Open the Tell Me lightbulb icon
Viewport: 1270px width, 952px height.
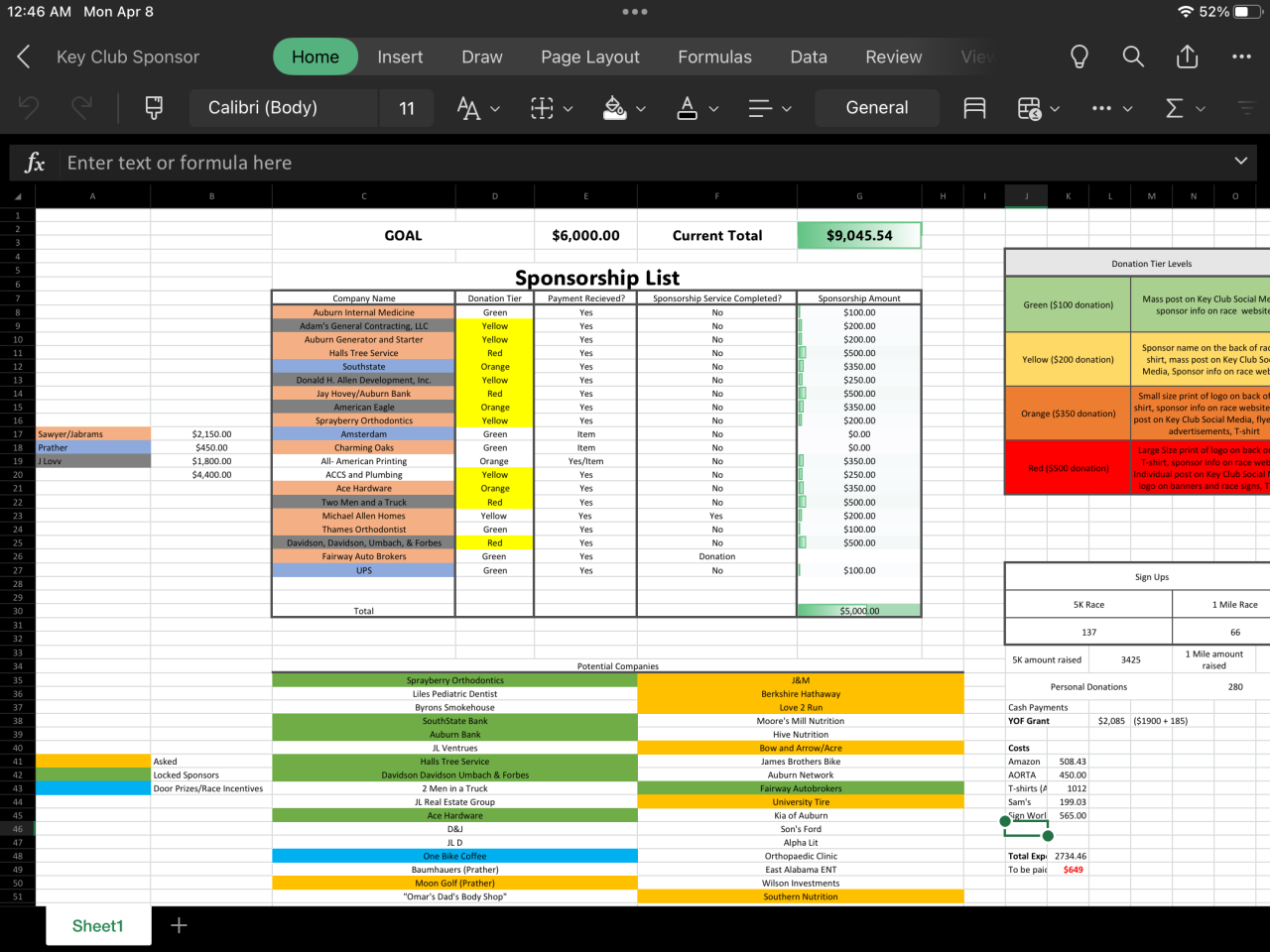(x=1079, y=58)
